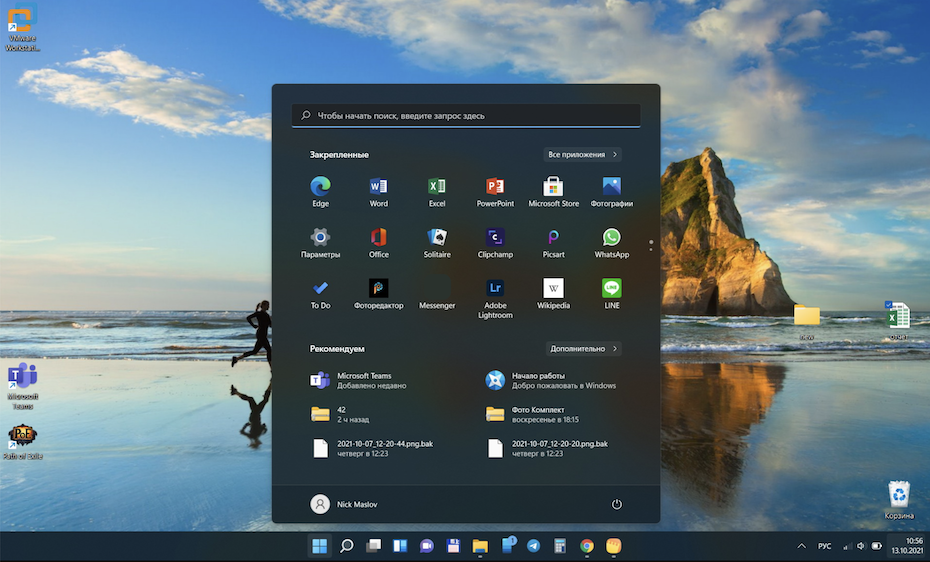
Task: Open the Excel pinned app
Action: point(437,187)
